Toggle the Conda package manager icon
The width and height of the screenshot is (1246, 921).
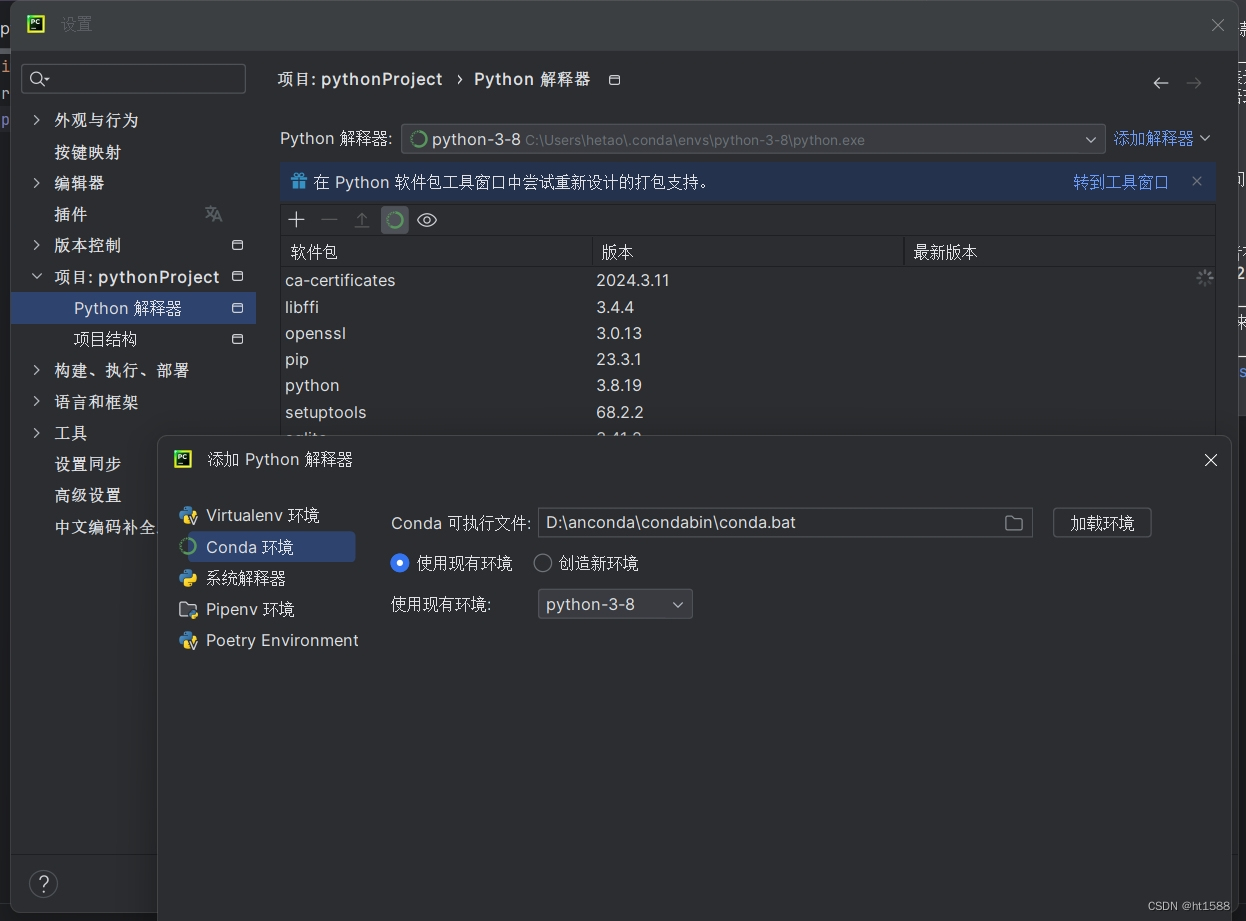[395, 220]
